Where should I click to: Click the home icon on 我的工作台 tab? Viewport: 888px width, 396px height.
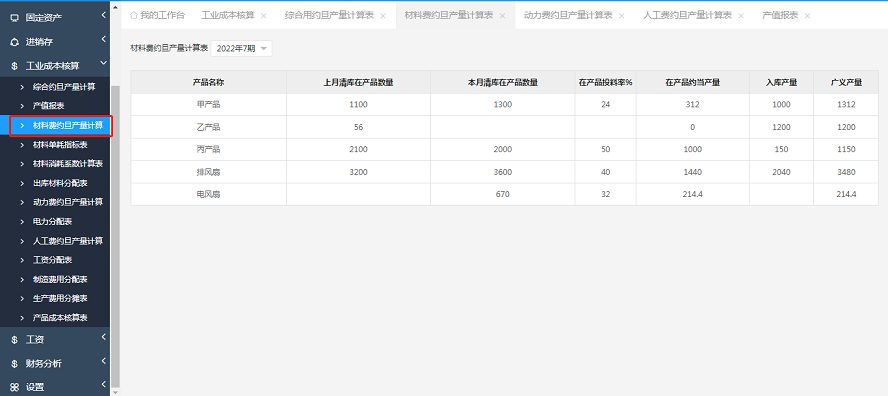(134, 15)
